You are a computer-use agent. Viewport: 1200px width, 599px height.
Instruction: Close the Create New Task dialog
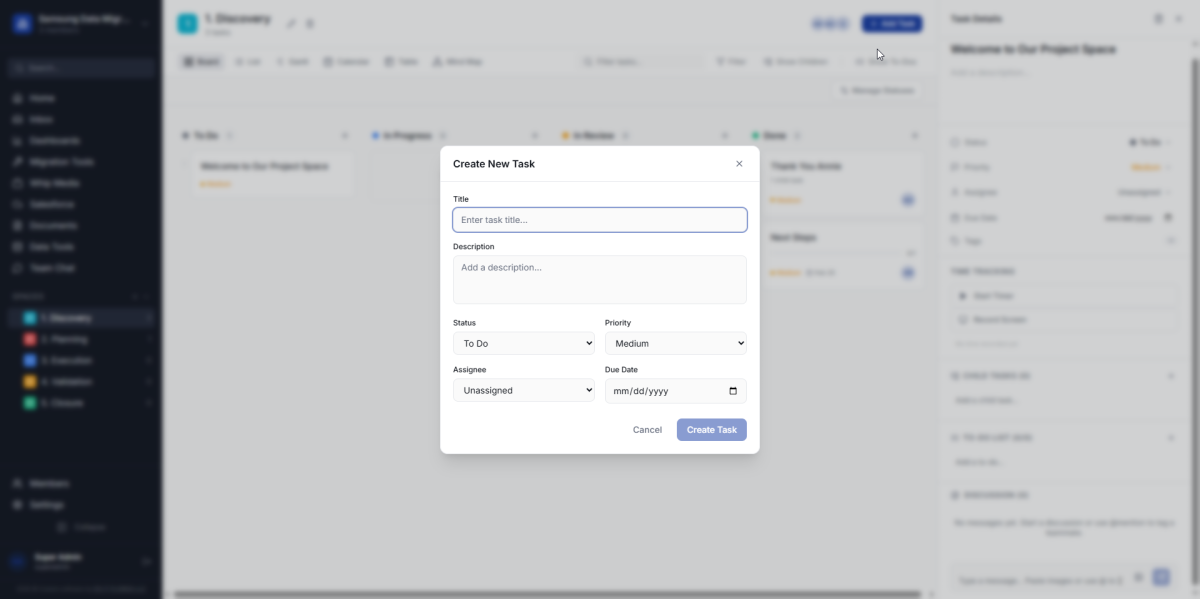pos(739,164)
